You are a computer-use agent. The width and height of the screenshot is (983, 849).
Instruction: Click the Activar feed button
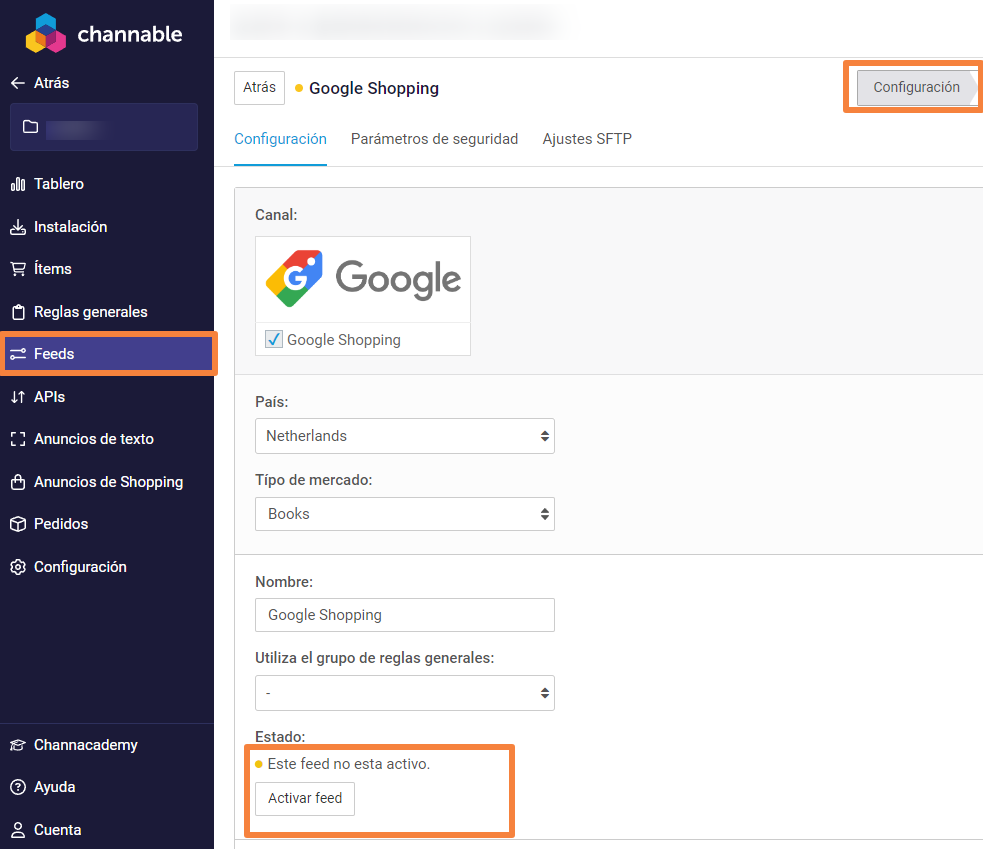click(x=305, y=798)
